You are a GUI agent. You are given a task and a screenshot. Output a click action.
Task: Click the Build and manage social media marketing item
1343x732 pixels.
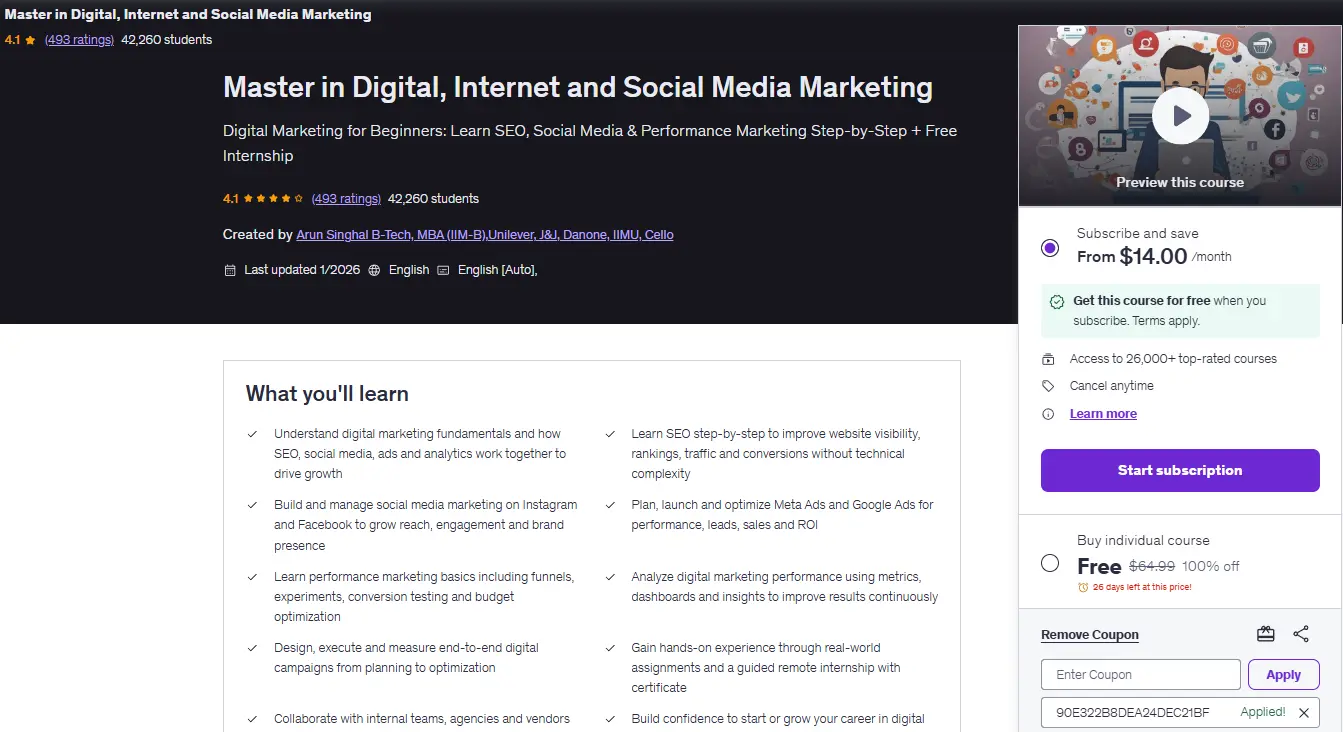point(425,525)
